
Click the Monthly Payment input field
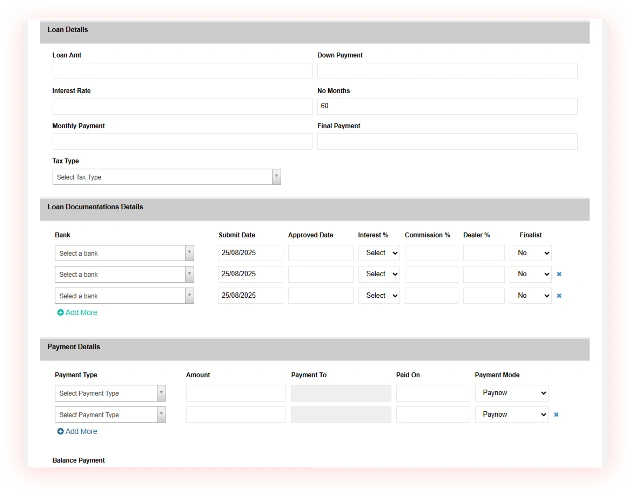click(x=182, y=141)
